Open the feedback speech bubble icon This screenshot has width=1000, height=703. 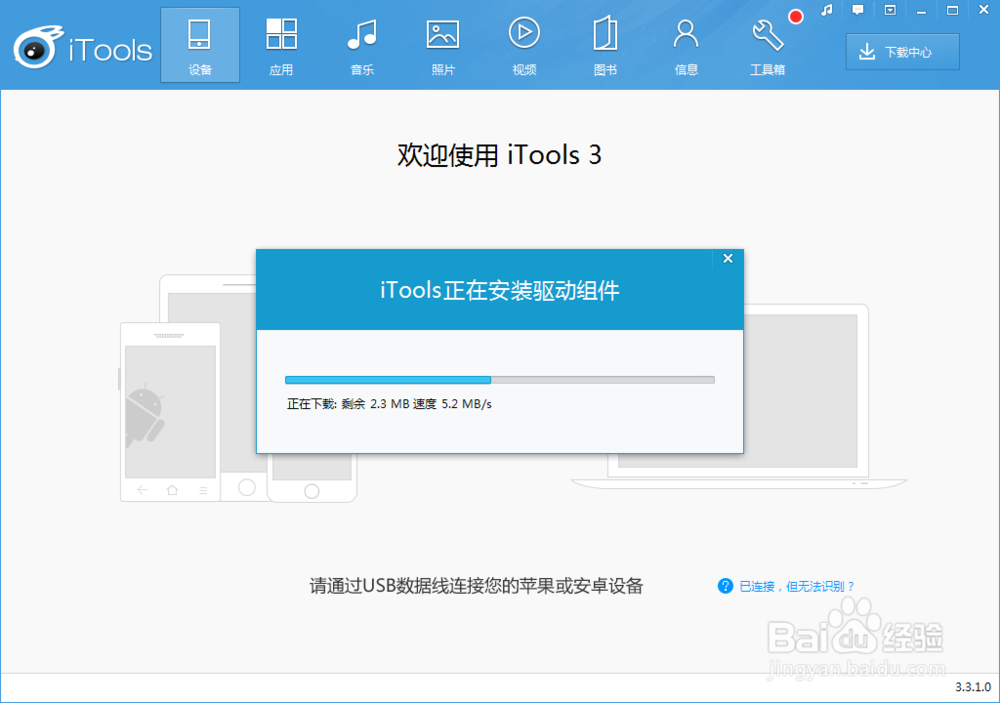(x=858, y=10)
